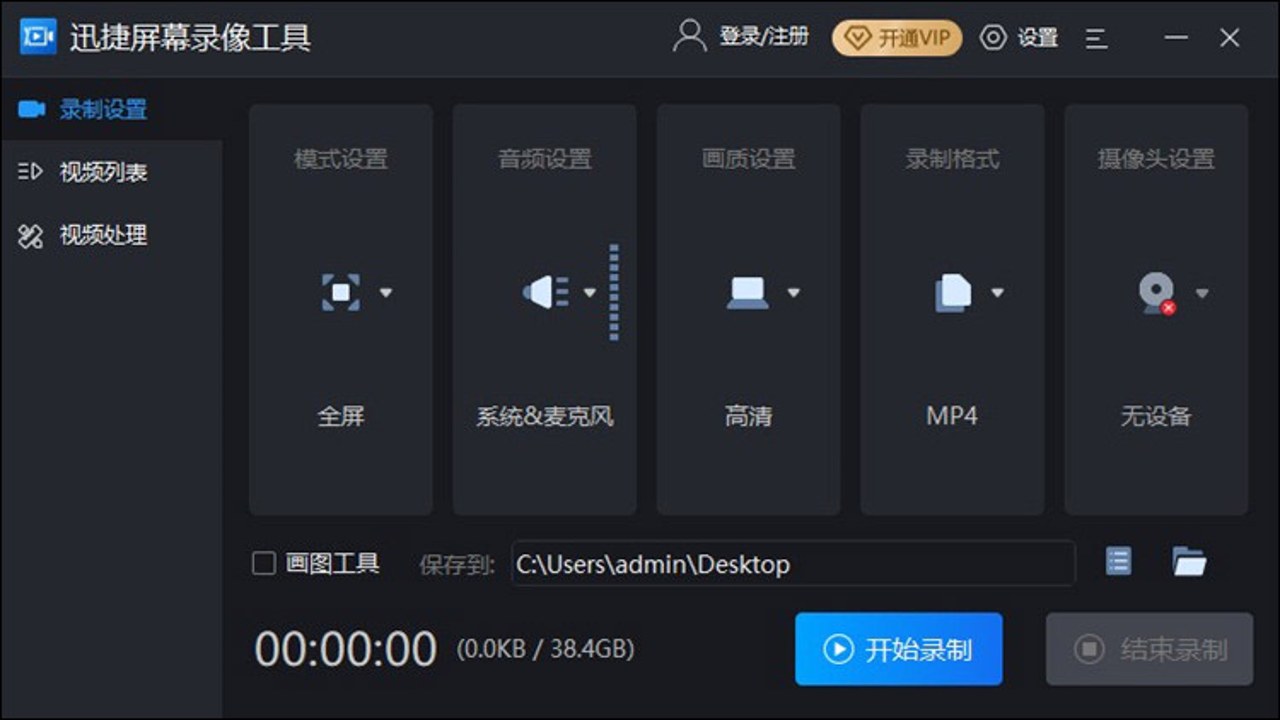This screenshot has height=720, width=1280.
Task: Click the file format icon under 录制格式
Action: (953, 292)
